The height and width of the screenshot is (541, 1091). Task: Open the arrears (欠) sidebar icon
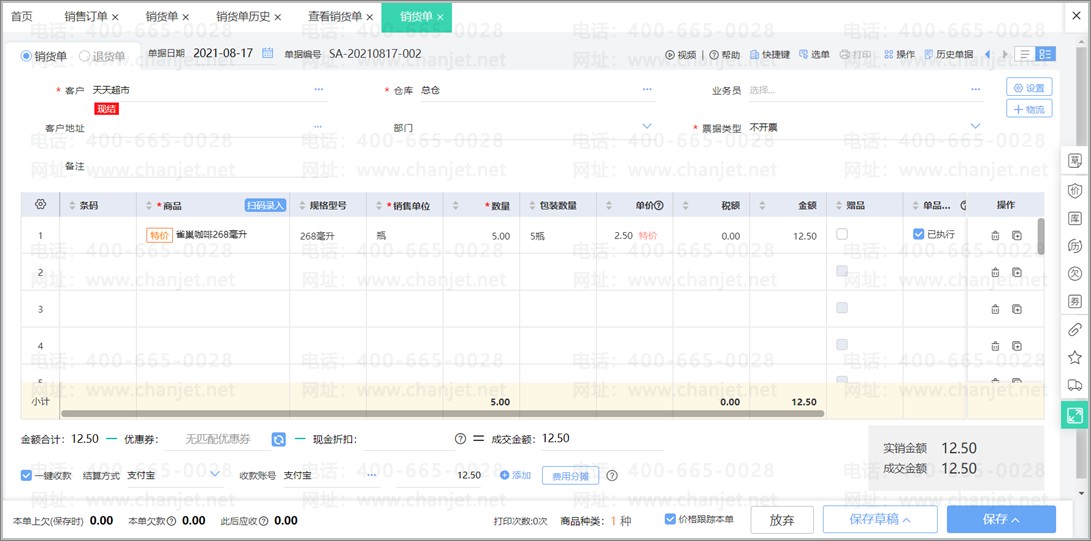point(1074,273)
